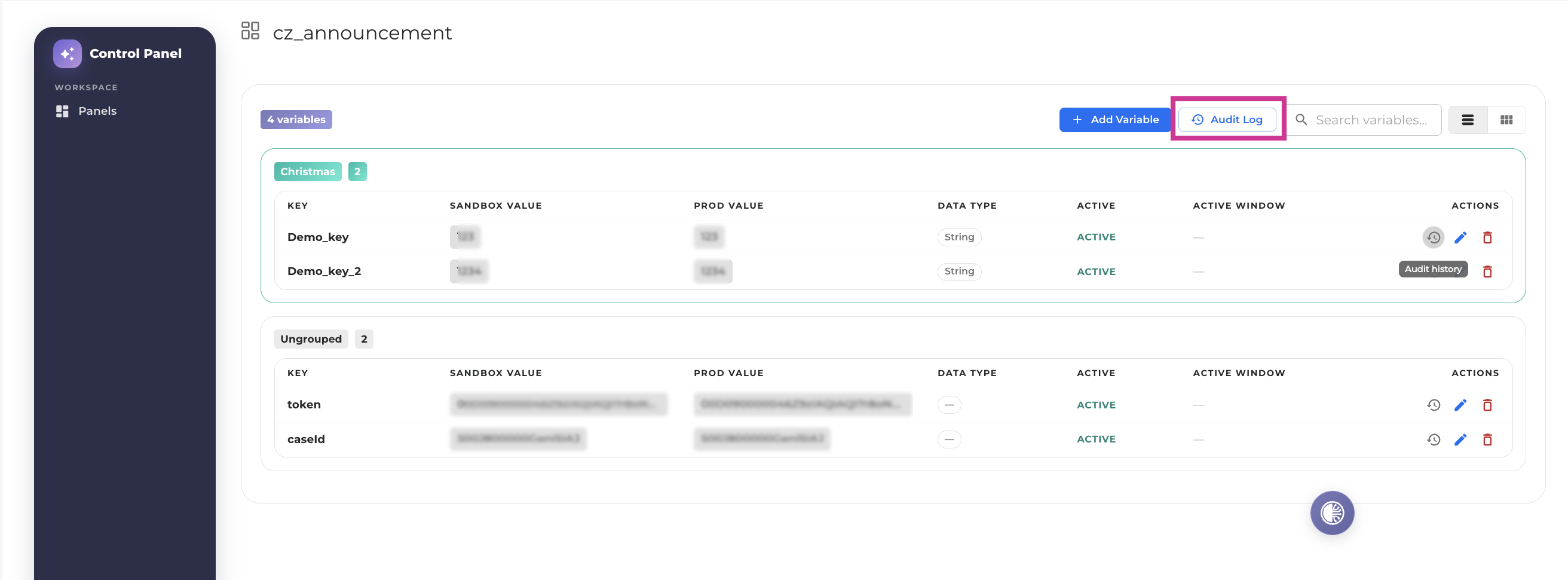1568x580 pixels.
Task: Click the ACTIVE status of Demo_key_2
Action: (x=1096, y=271)
